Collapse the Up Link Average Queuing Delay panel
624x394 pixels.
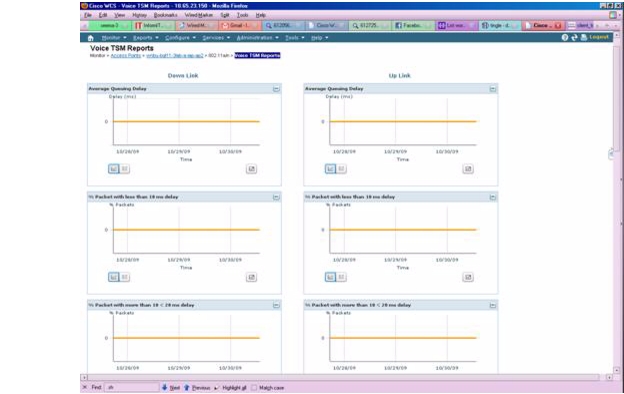[x=493, y=89]
